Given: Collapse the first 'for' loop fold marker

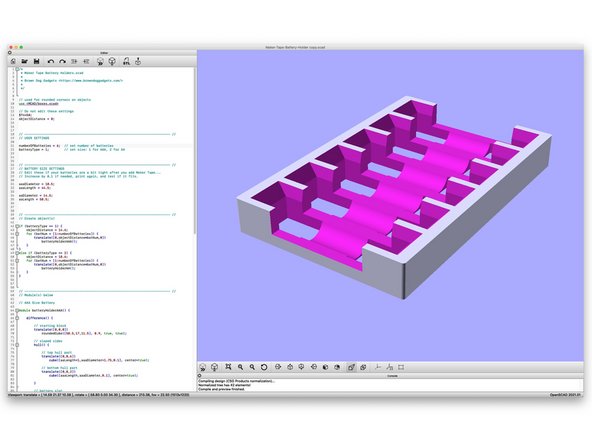Looking at the screenshot, I should [17, 234].
